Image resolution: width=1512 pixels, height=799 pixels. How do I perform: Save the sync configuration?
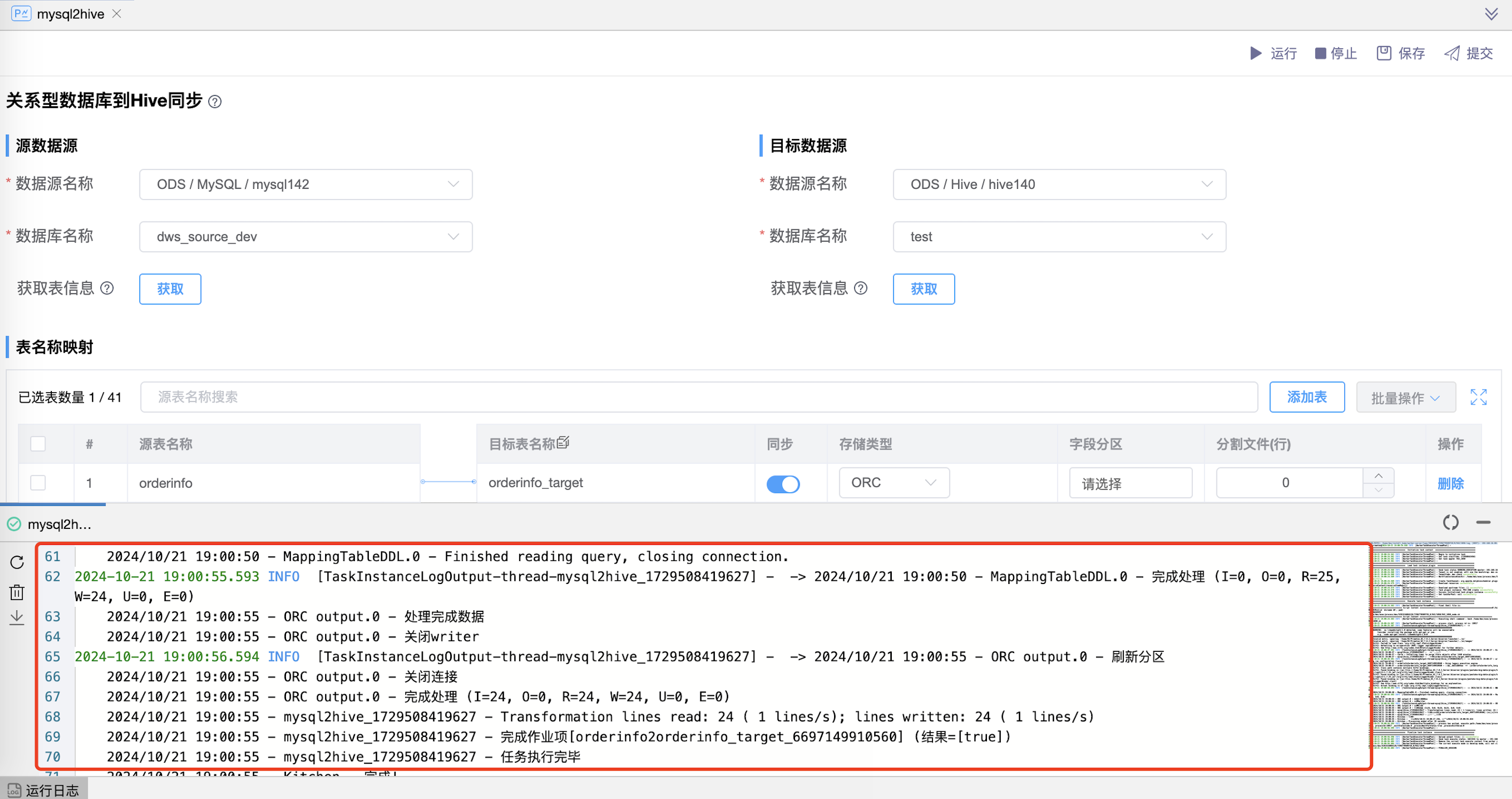tap(1400, 53)
